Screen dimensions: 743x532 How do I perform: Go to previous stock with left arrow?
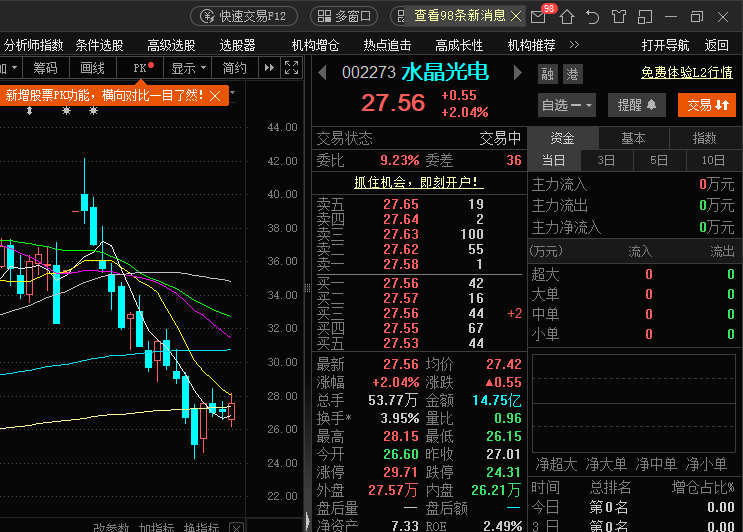click(x=323, y=73)
